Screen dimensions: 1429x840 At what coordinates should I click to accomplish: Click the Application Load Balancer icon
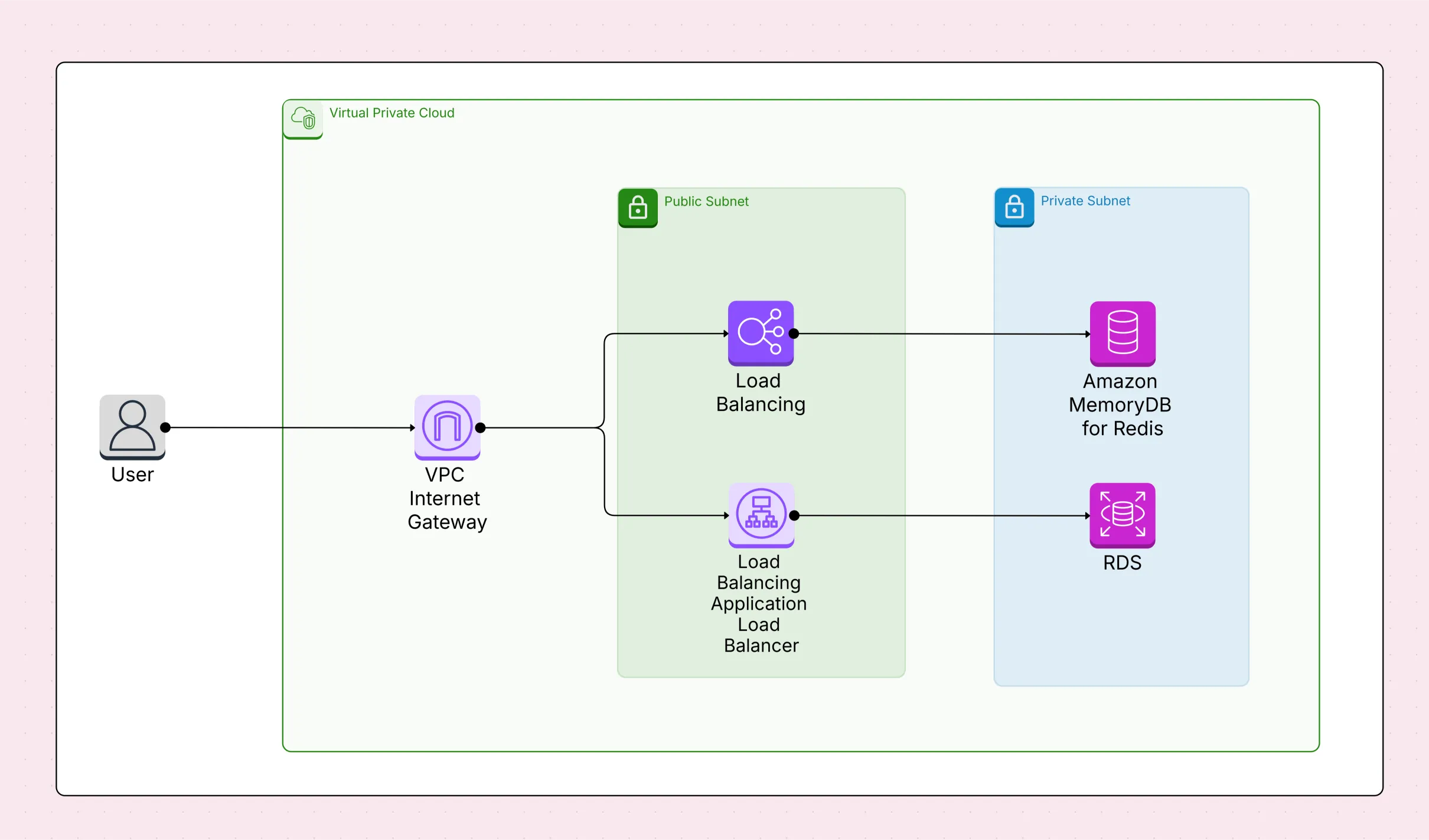tap(761, 514)
